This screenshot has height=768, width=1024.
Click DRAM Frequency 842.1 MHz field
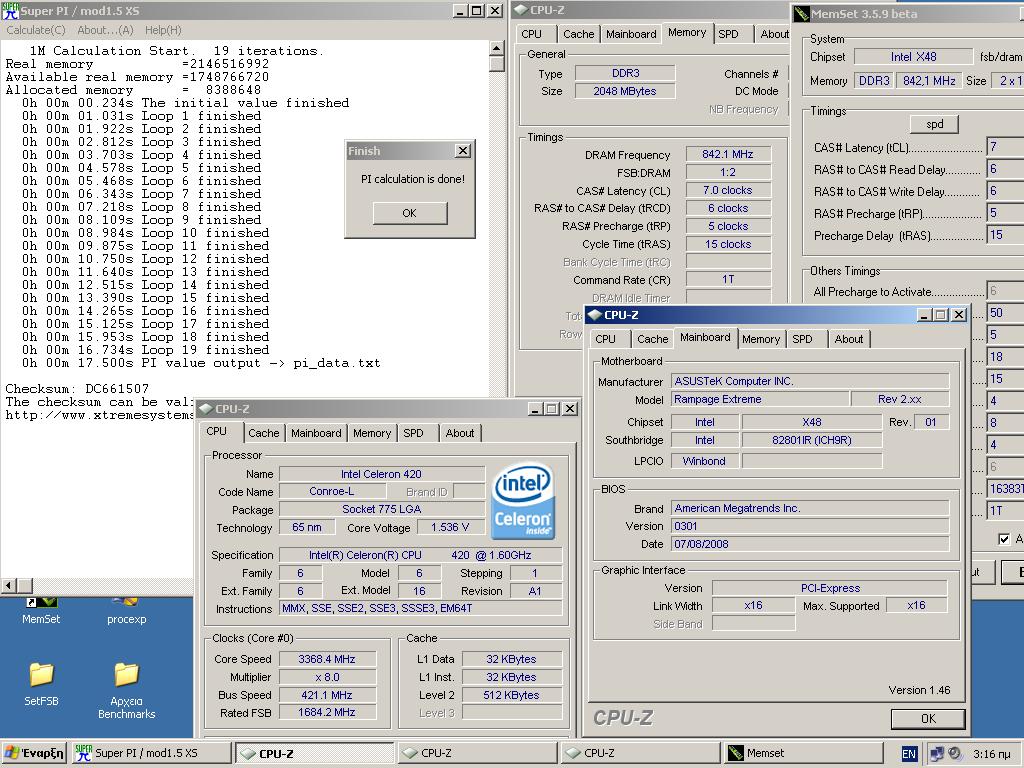click(728, 155)
